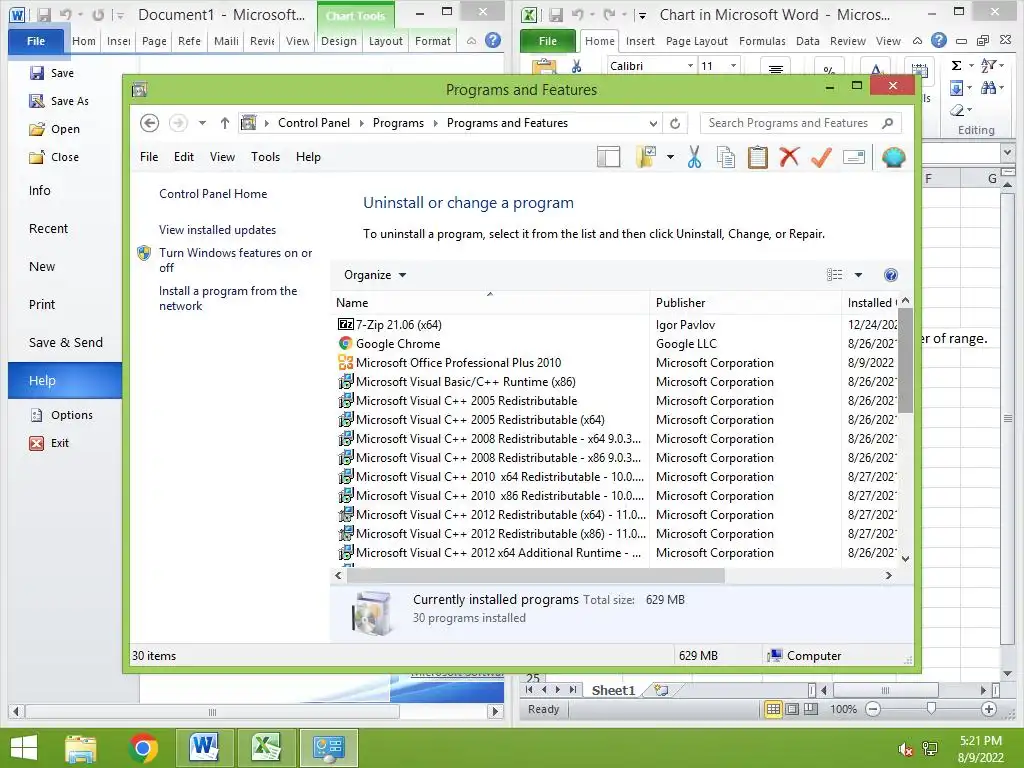
Task: Select the Design tab under Chart Tools in Word
Action: [x=338, y=40]
